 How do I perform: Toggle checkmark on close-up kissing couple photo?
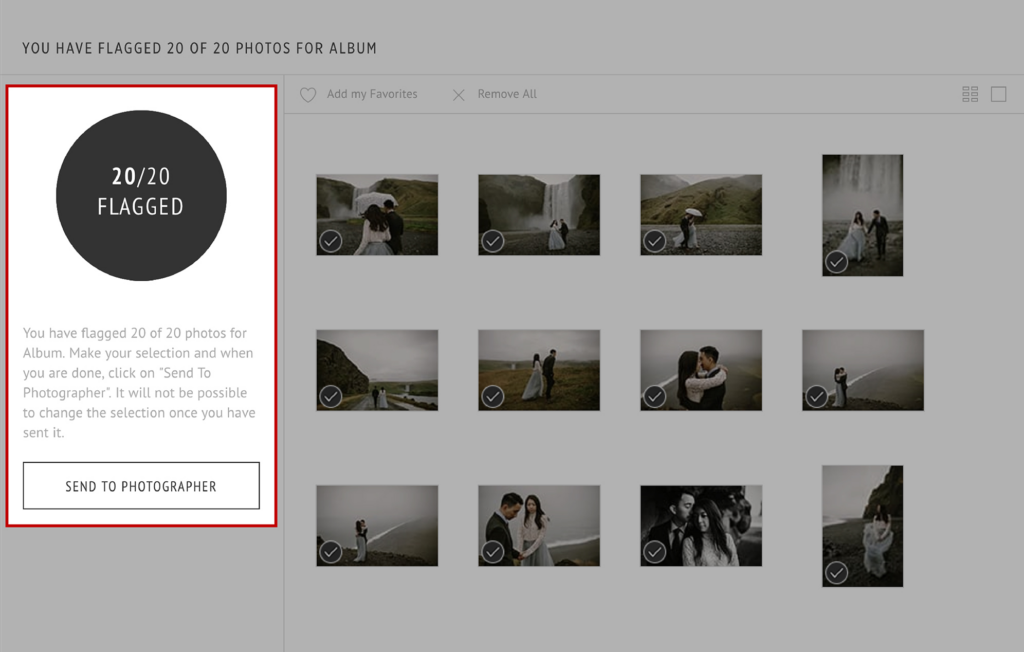(x=654, y=397)
